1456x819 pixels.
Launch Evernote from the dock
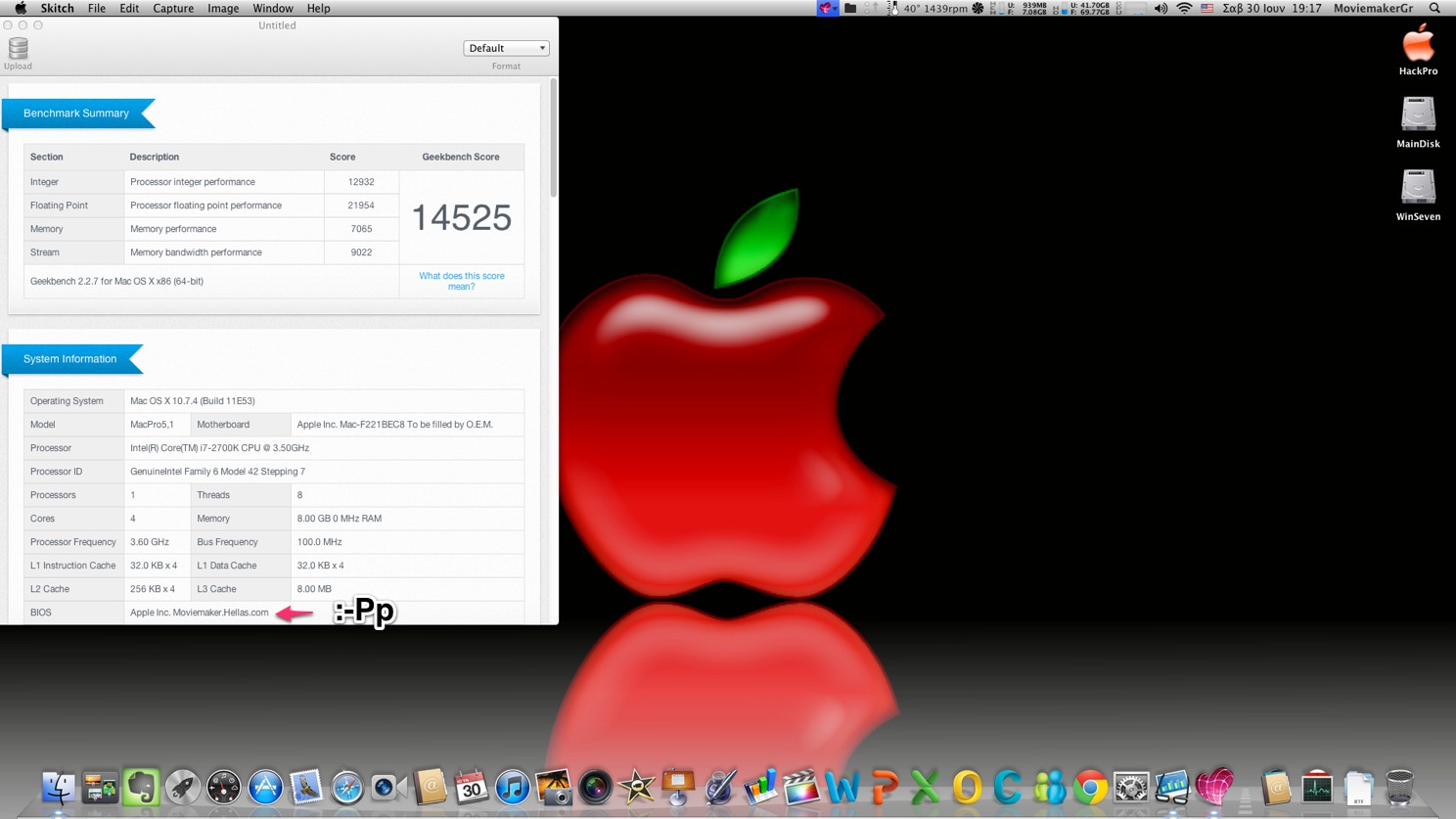click(x=141, y=787)
